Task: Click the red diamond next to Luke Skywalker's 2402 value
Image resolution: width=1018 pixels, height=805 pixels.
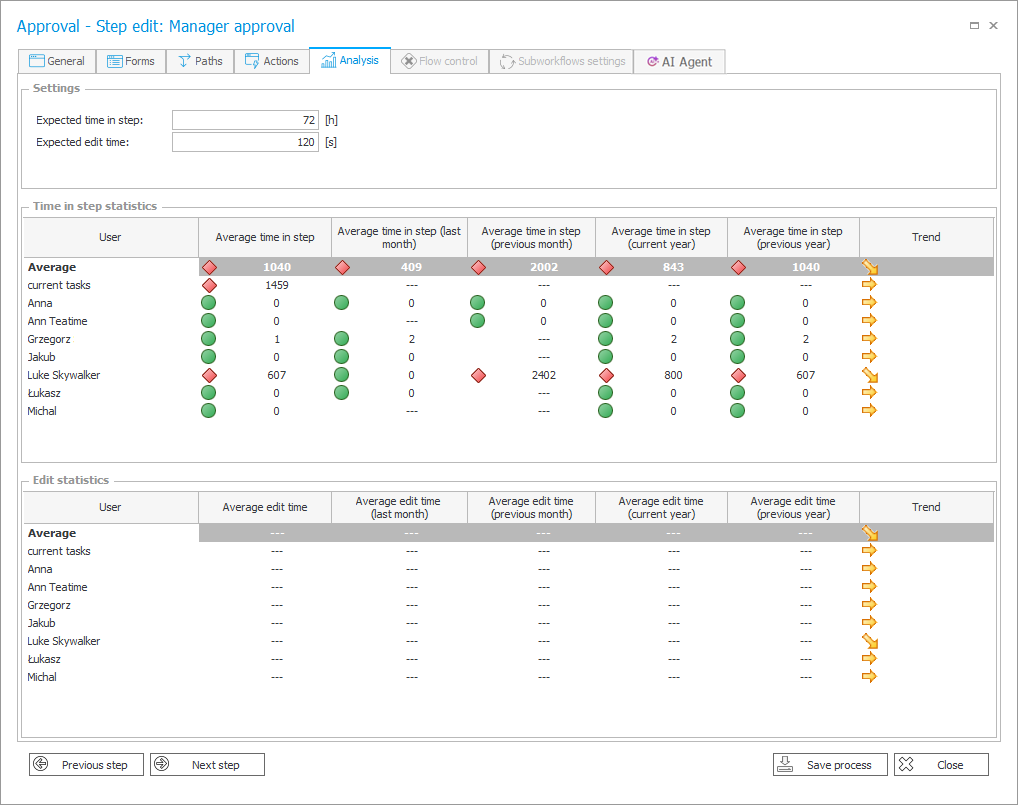Action: point(478,375)
